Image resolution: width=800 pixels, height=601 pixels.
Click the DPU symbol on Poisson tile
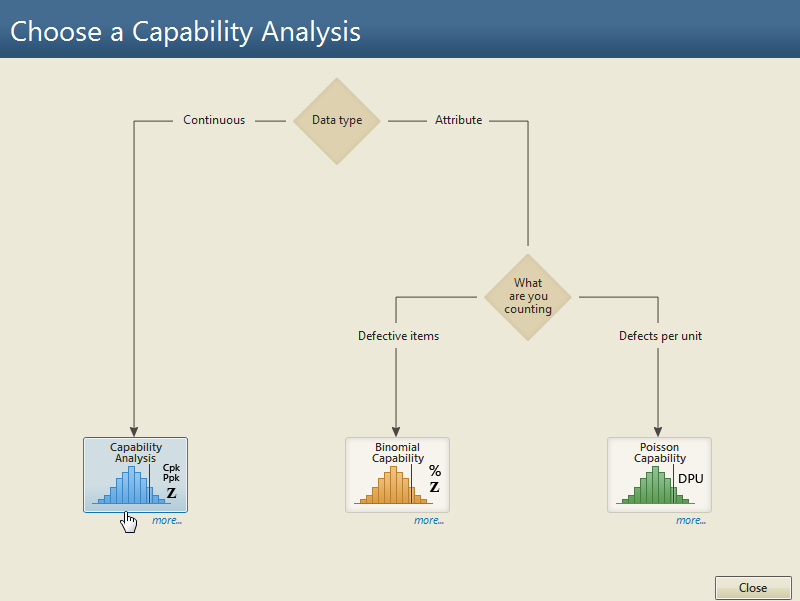(691, 479)
